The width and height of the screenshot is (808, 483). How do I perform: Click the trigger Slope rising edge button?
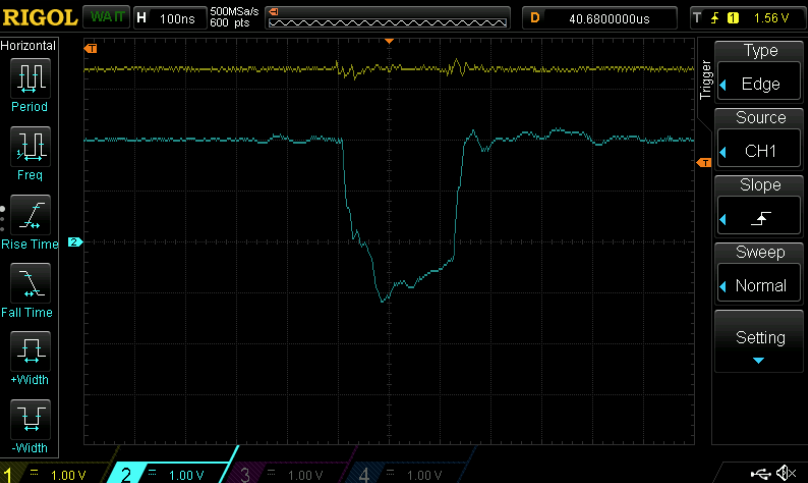coord(759,206)
